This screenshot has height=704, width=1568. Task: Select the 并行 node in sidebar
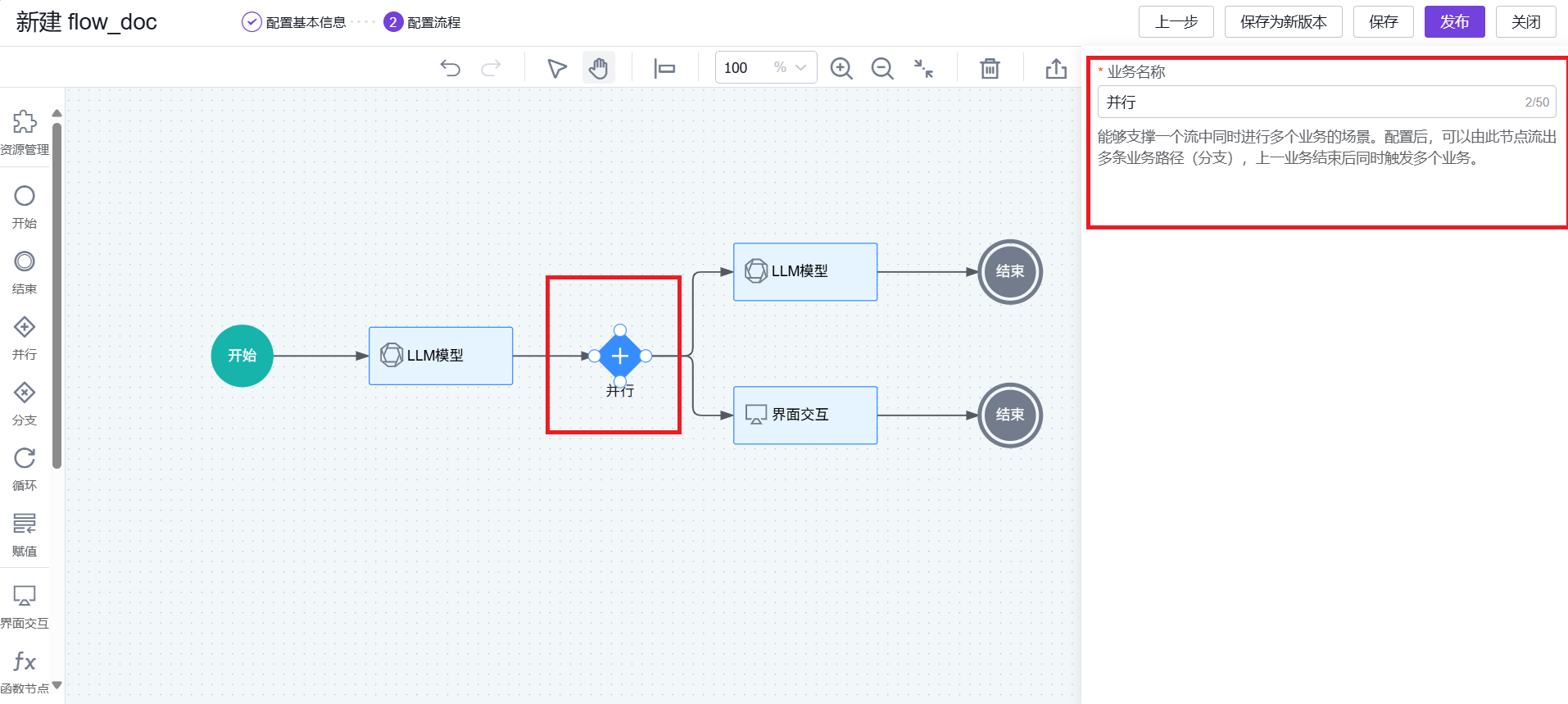click(x=25, y=338)
